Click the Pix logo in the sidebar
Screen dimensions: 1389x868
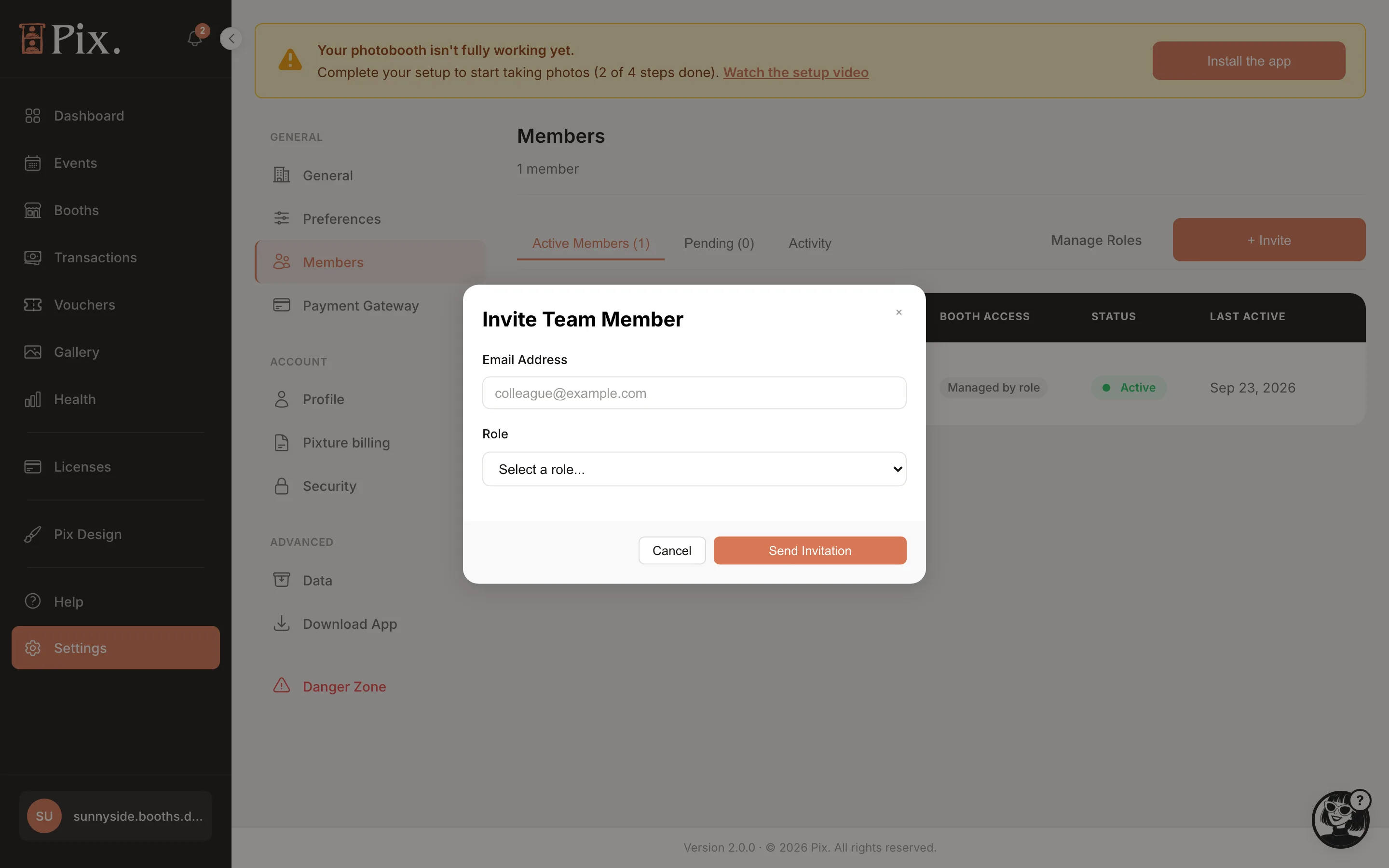70,39
